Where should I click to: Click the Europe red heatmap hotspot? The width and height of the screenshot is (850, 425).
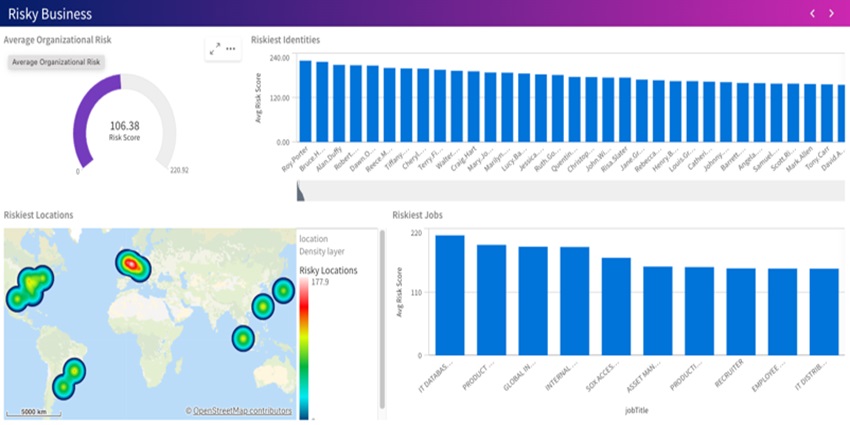[132, 263]
